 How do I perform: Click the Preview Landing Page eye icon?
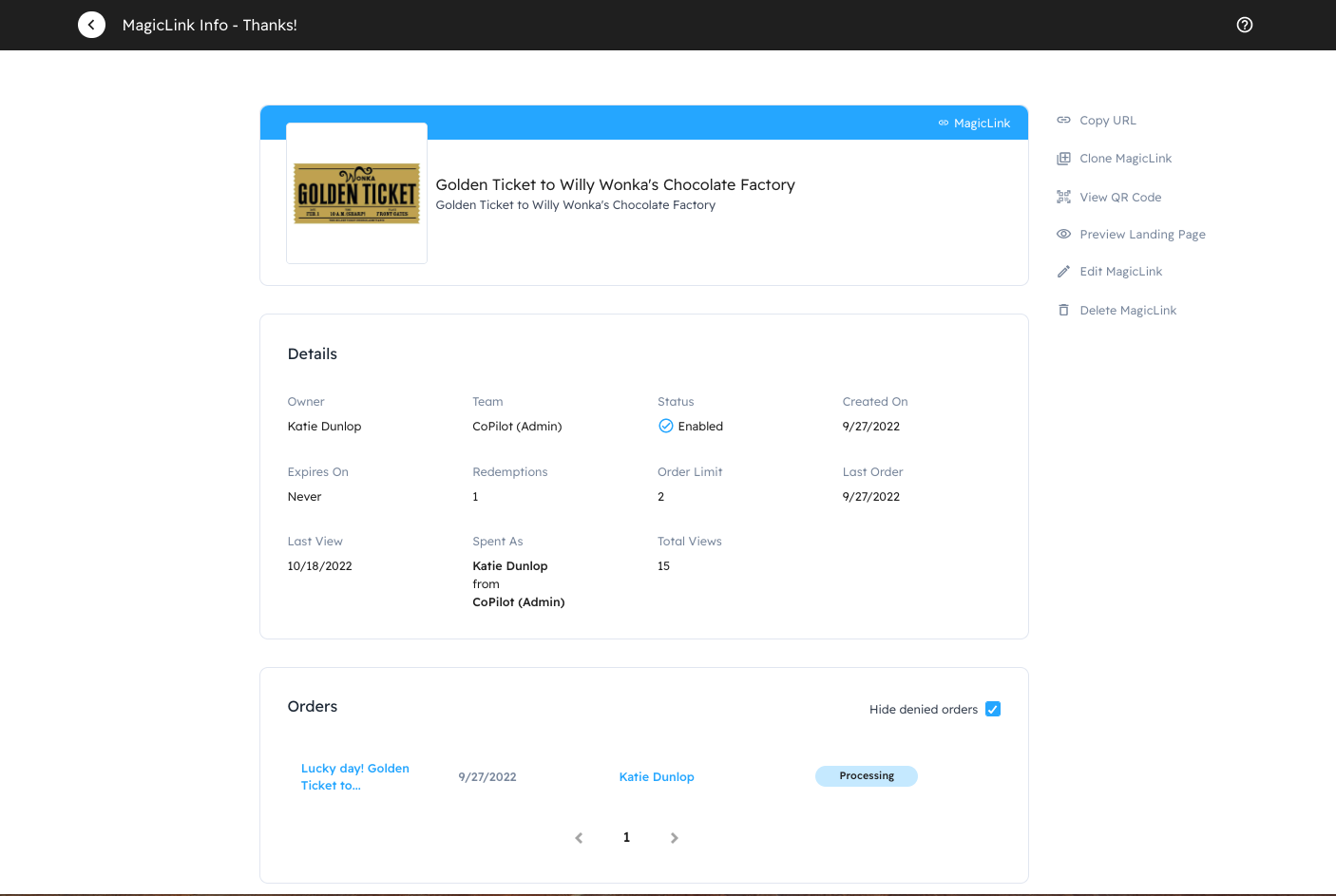(1063, 234)
